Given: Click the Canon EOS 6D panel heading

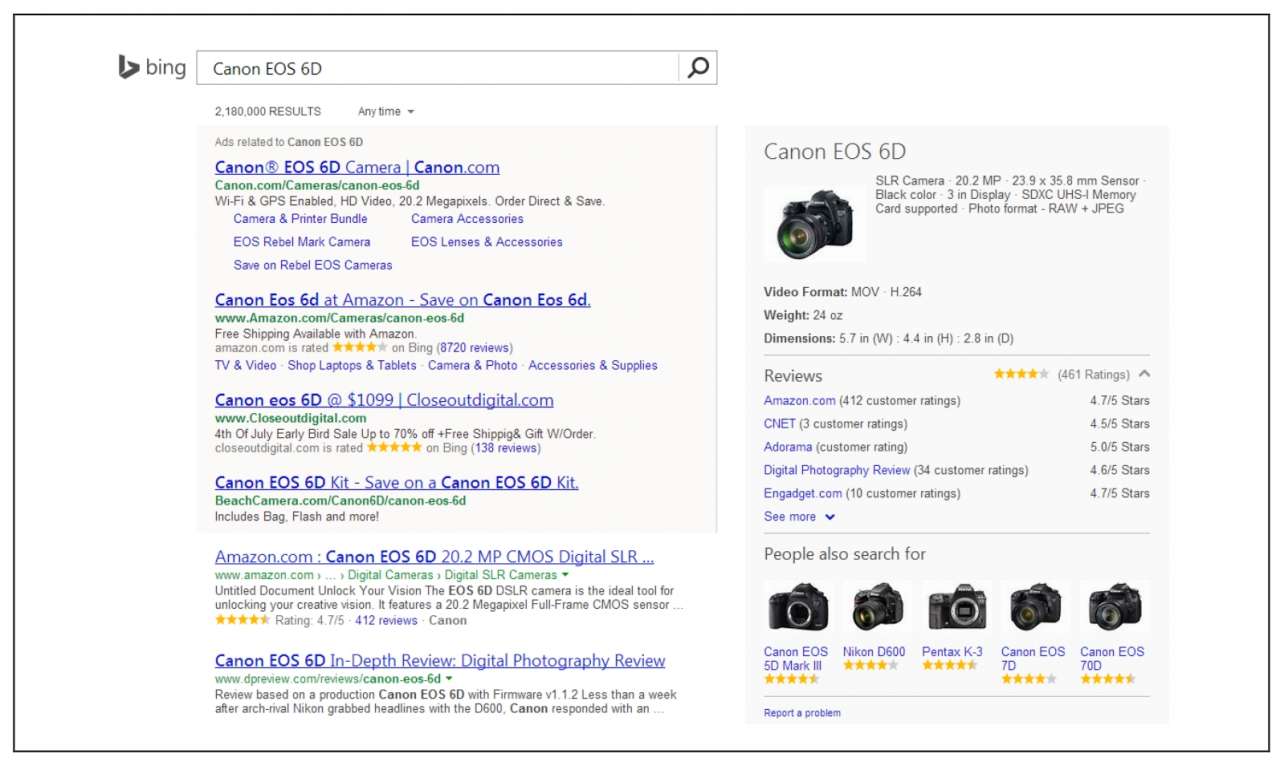Looking at the screenshot, I should click(x=835, y=152).
